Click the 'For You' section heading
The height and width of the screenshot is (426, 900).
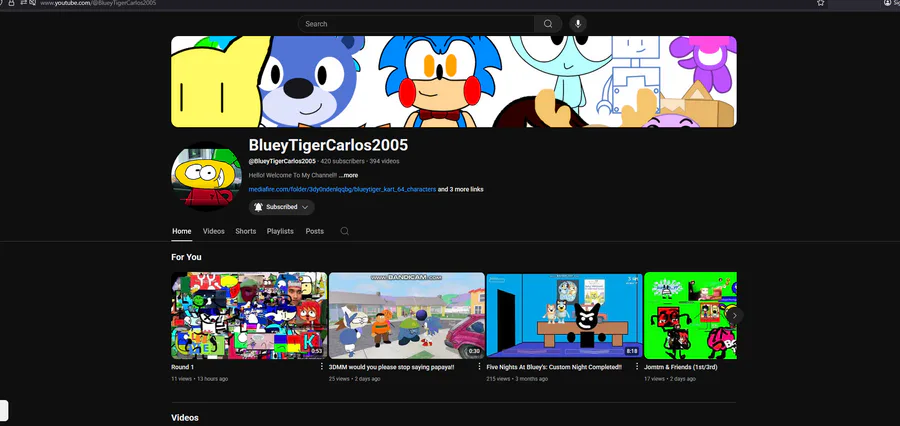186,257
